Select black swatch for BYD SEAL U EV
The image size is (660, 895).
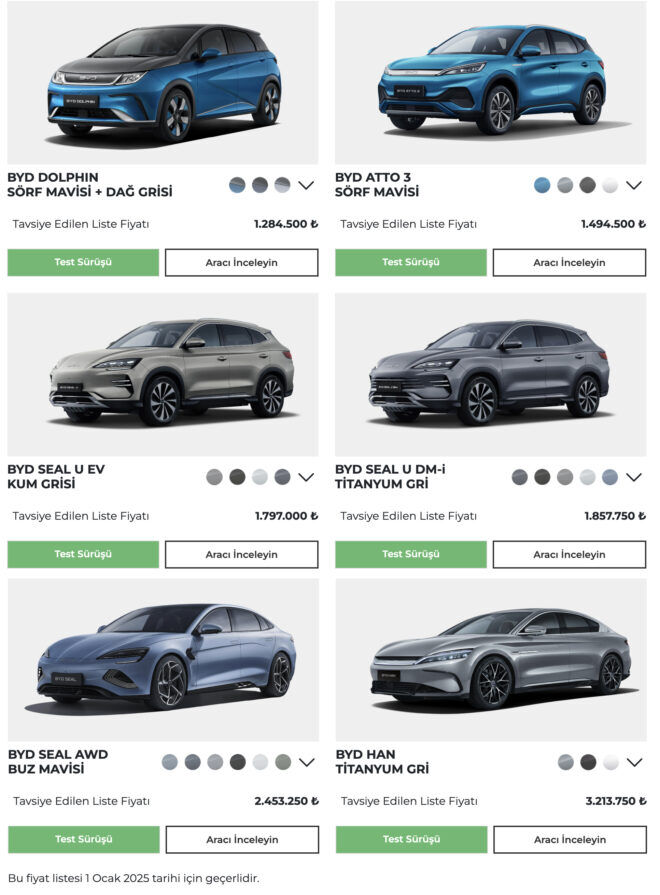[237, 477]
